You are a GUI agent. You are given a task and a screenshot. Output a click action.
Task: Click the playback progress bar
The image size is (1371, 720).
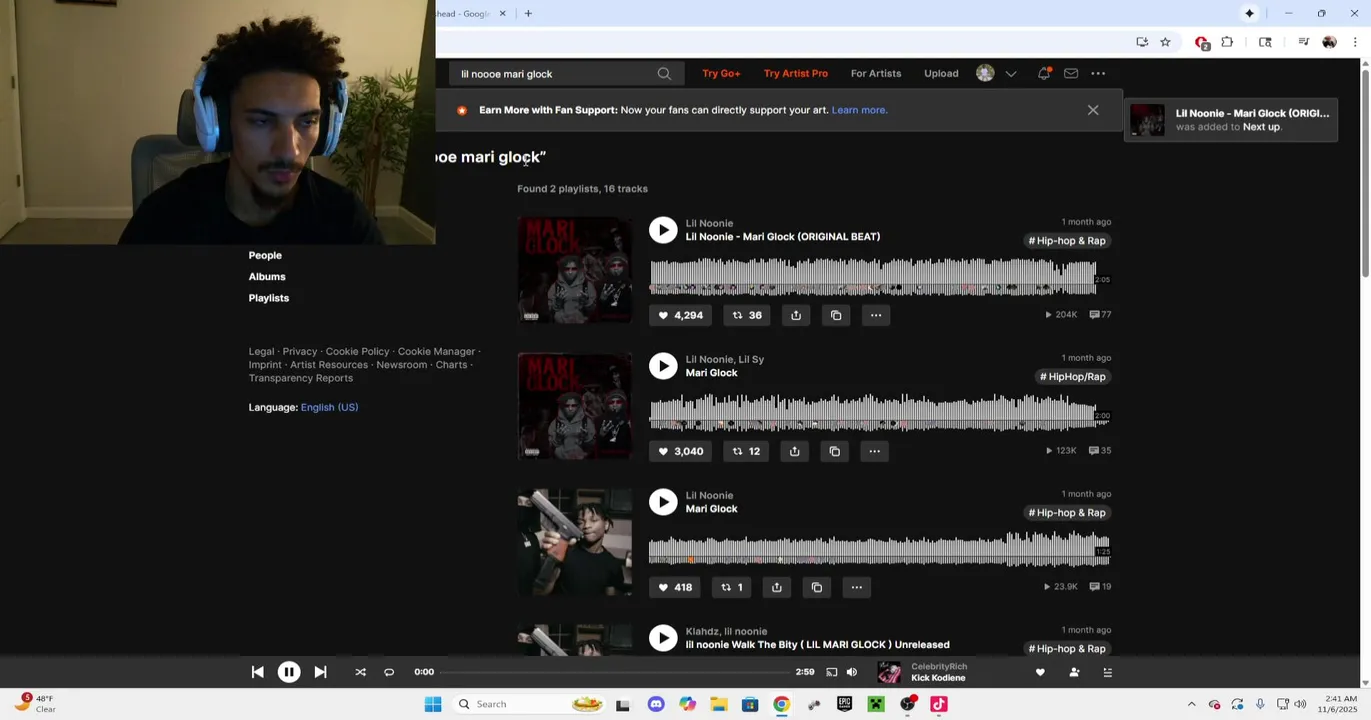click(614, 672)
